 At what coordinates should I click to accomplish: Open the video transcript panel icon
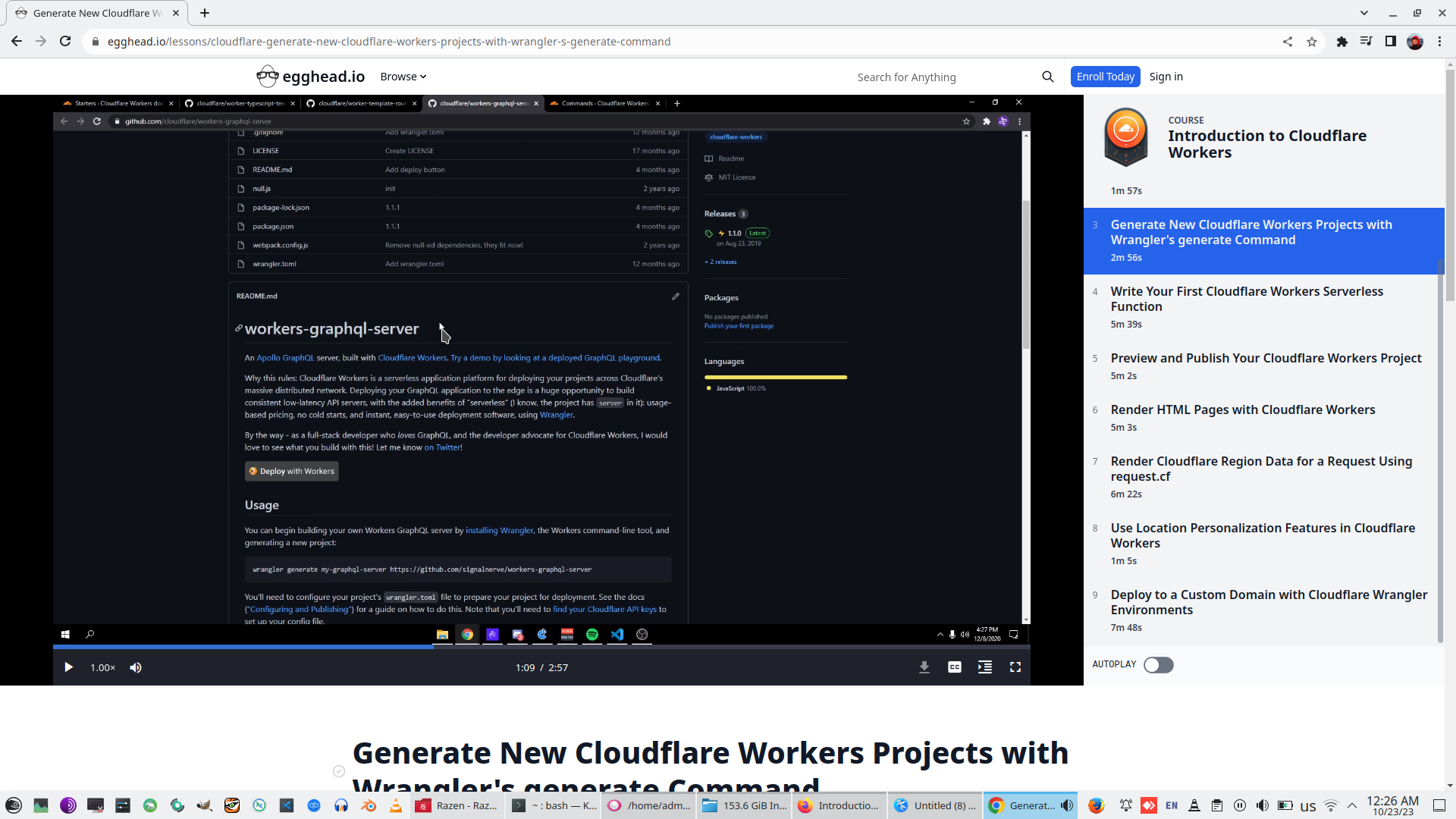984,667
